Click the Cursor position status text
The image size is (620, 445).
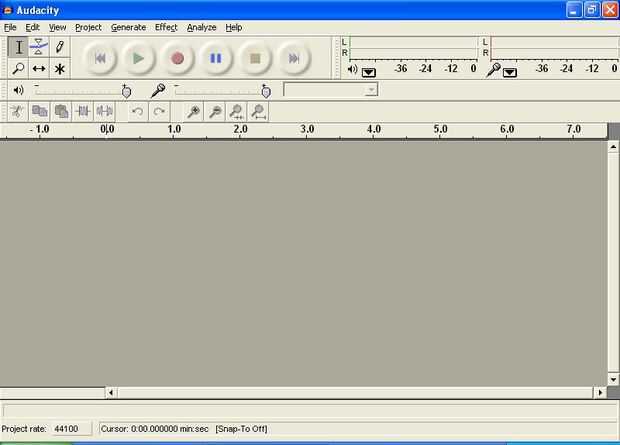click(155, 429)
